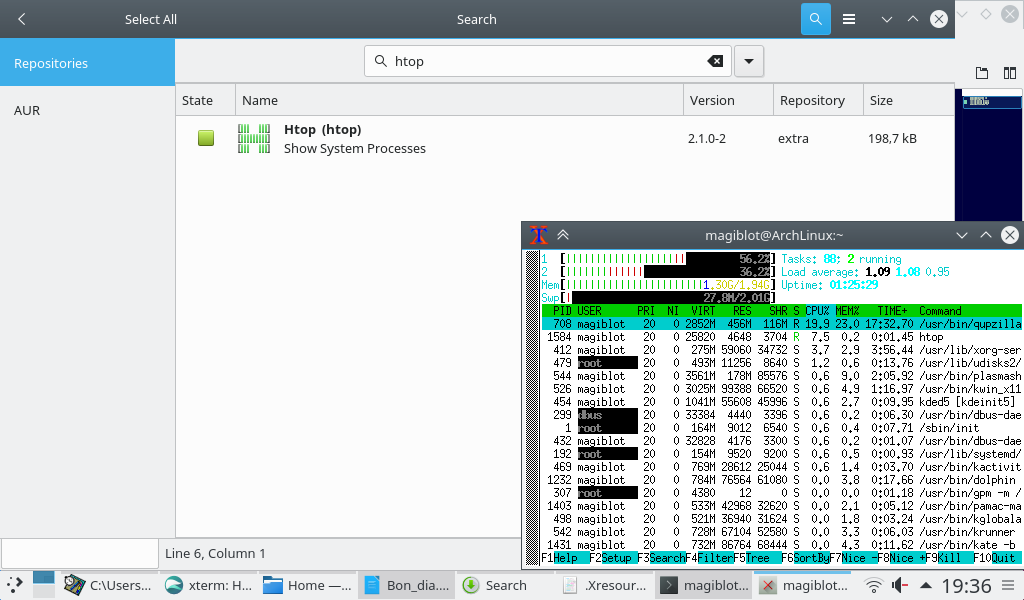Select the PID 1584 htop process row
The height and width of the screenshot is (600, 1024).
(x=782, y=337)
